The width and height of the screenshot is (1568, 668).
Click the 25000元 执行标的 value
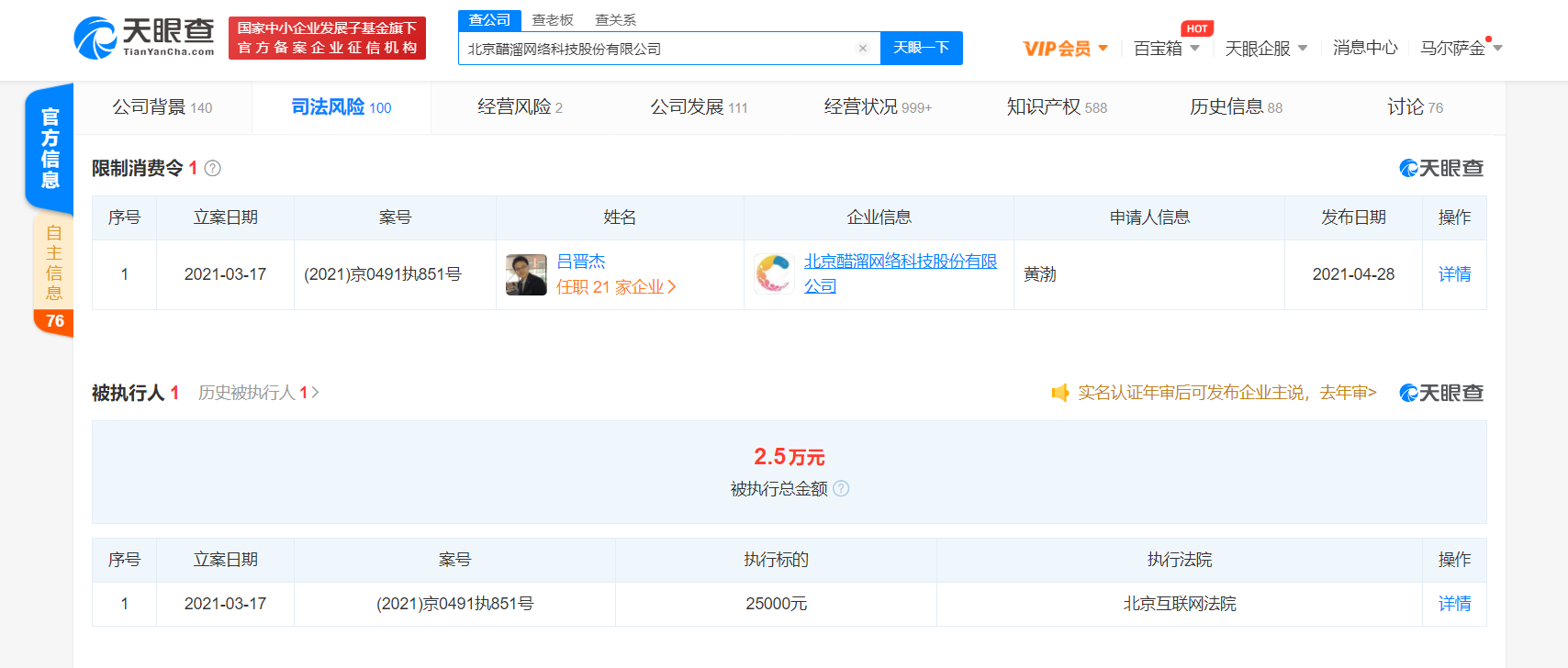click(x=776, y=604)
